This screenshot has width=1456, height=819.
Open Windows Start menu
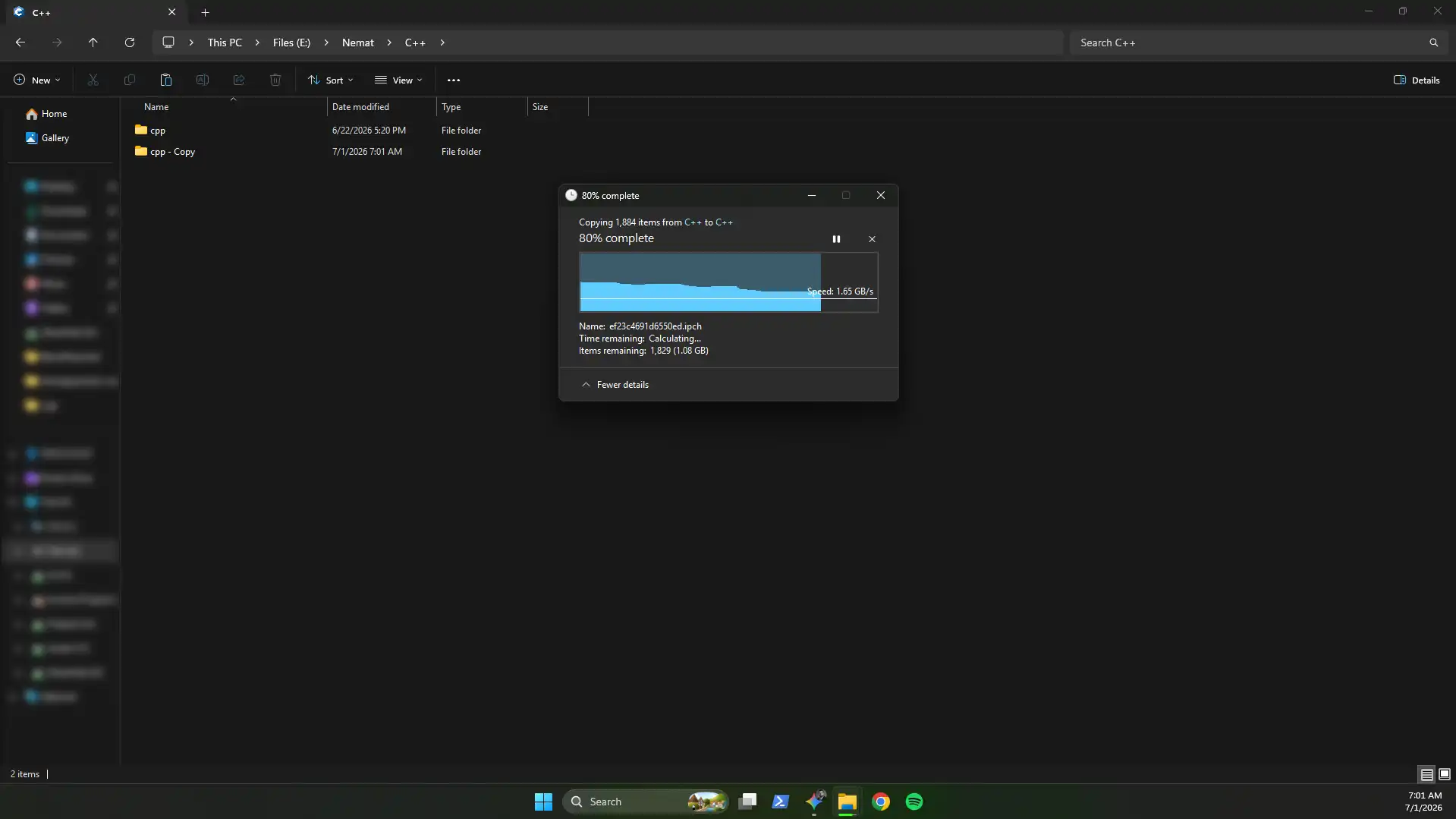(x=543, y=802)
